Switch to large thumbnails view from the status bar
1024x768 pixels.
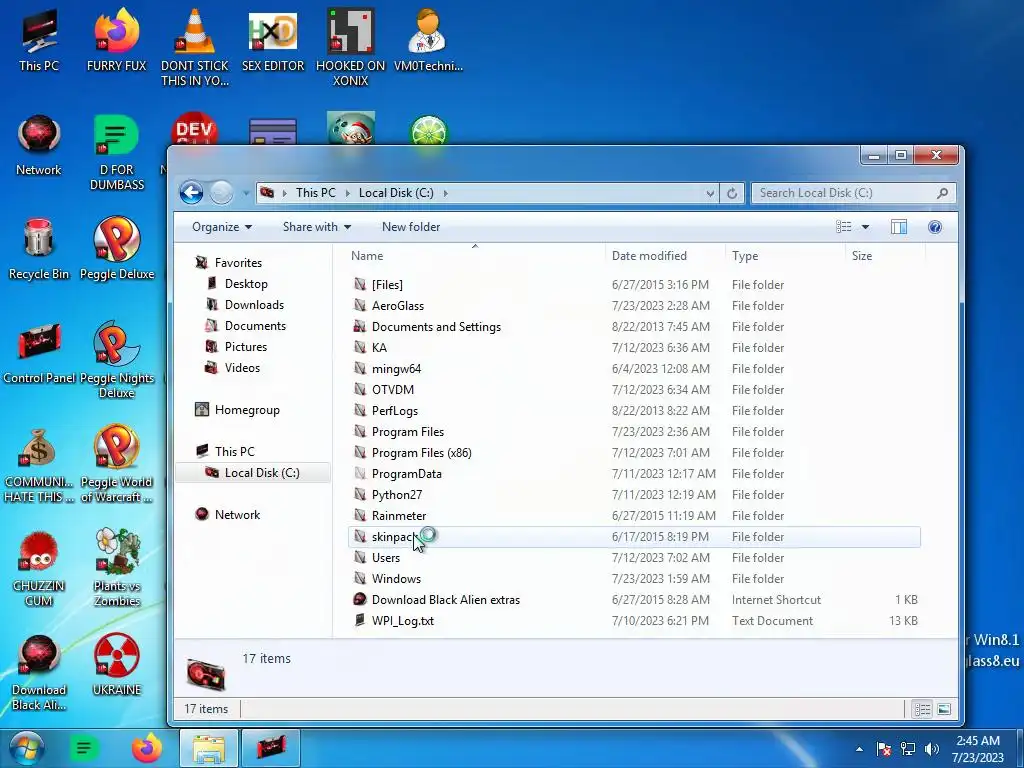[944, 709]
